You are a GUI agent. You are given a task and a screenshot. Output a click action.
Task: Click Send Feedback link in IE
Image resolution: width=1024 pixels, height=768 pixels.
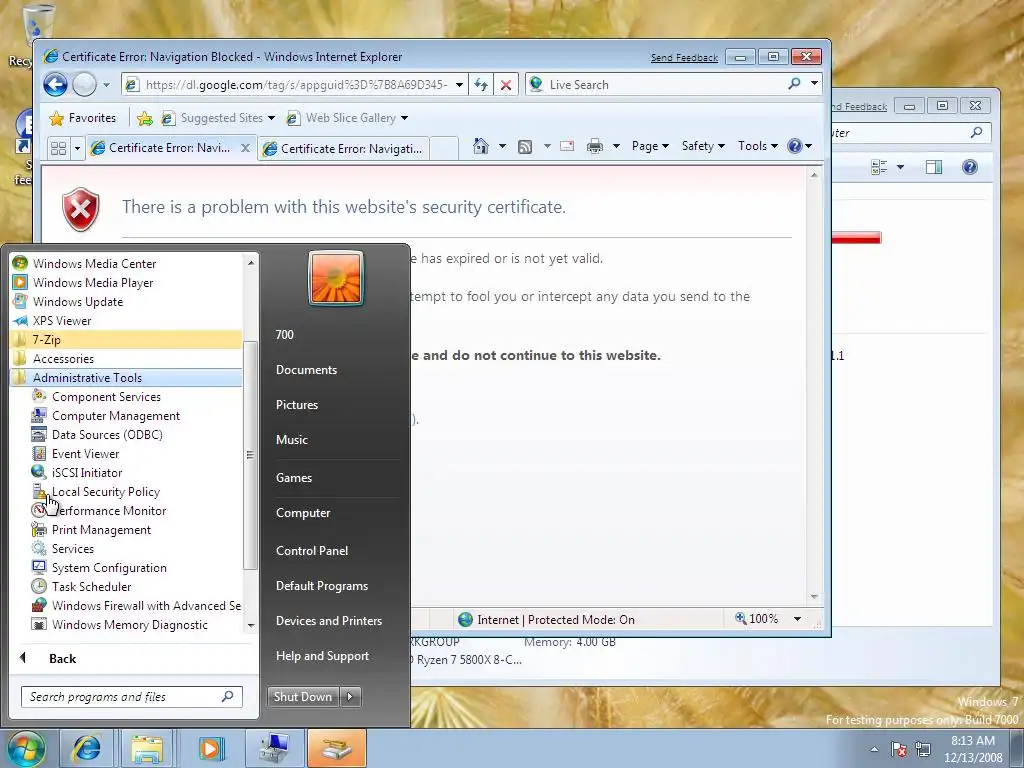click(x=684, y=57)
